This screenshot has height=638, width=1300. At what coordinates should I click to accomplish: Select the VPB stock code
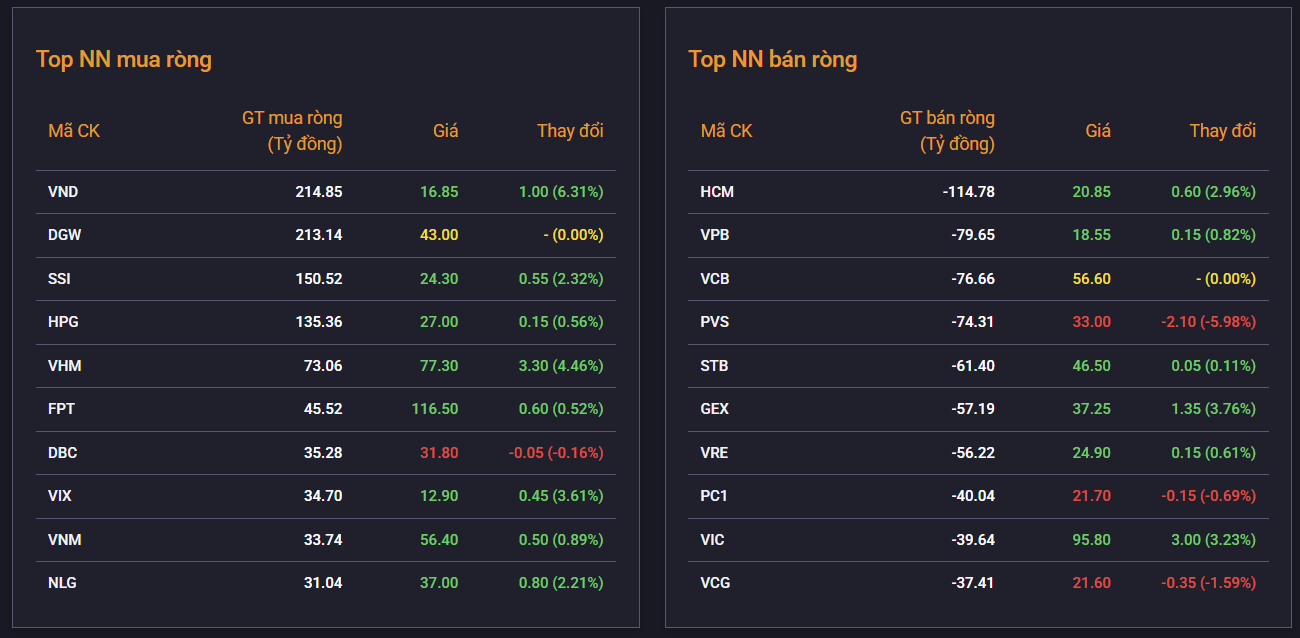coord(716,235)
